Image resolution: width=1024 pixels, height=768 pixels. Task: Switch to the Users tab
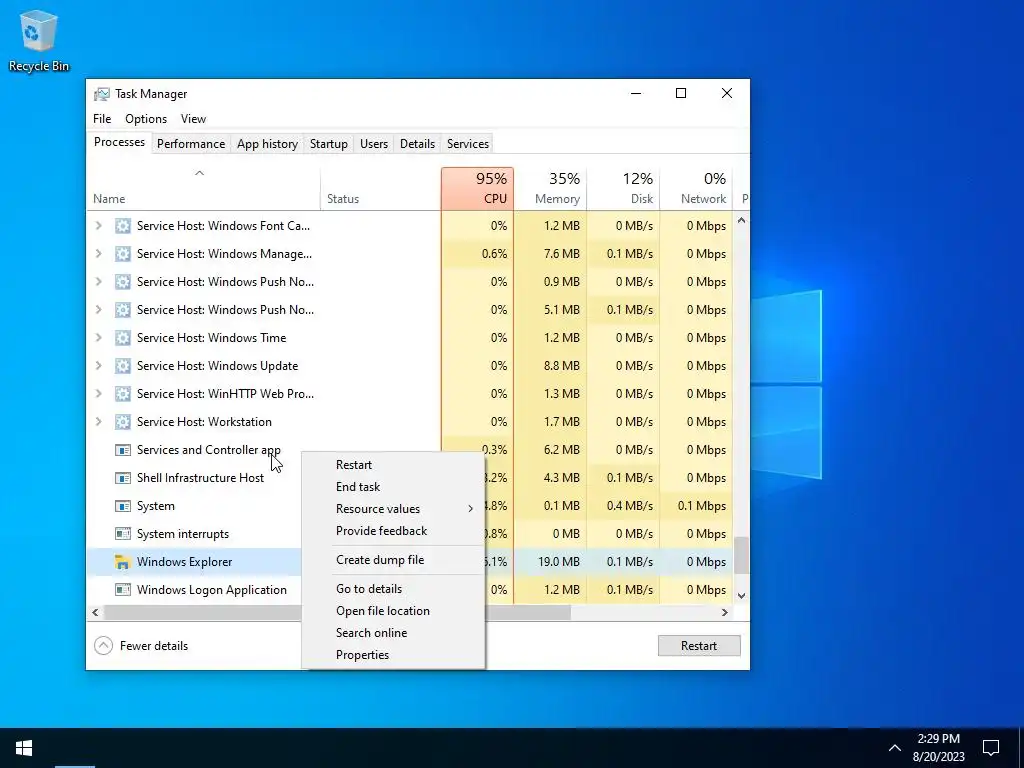[374, 144]
